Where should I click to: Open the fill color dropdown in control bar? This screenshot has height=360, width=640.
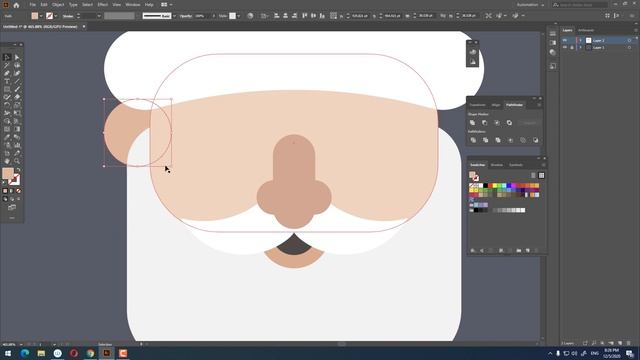(x=41, y=16)
